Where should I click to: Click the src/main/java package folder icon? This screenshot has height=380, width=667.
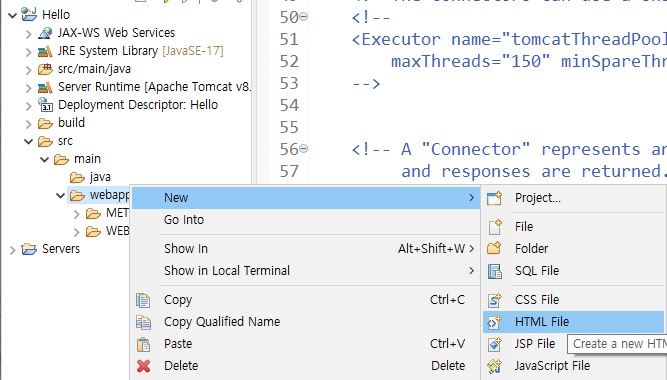coord(45,69)
